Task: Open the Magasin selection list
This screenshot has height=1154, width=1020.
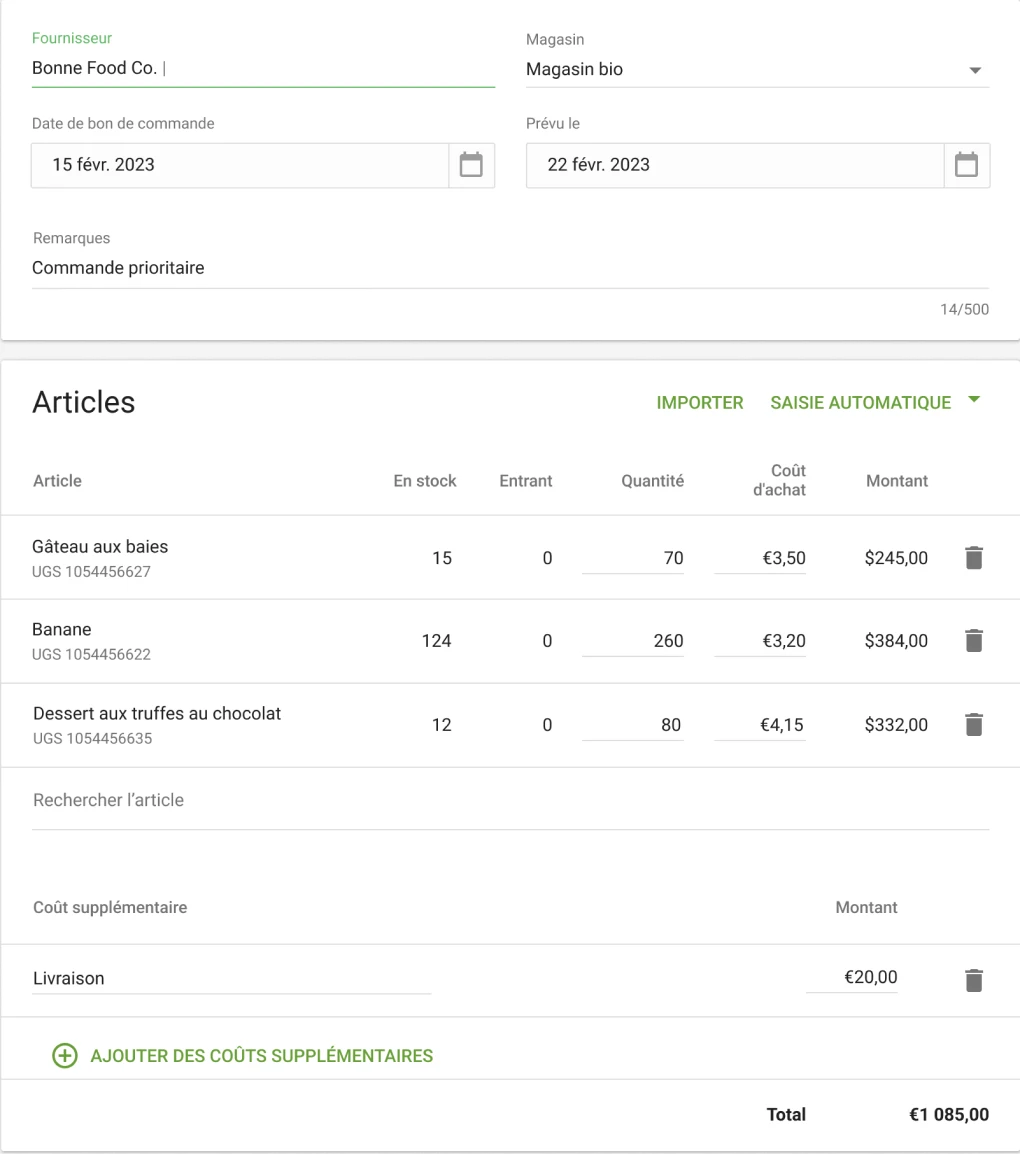Action: click(757, 70)
